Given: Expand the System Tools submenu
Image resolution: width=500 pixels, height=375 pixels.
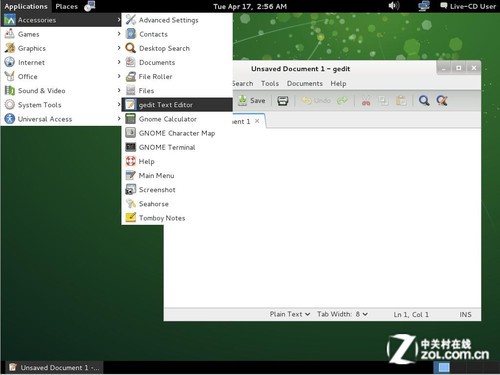Looking at the screenshot, I should (x=61, y=105).
